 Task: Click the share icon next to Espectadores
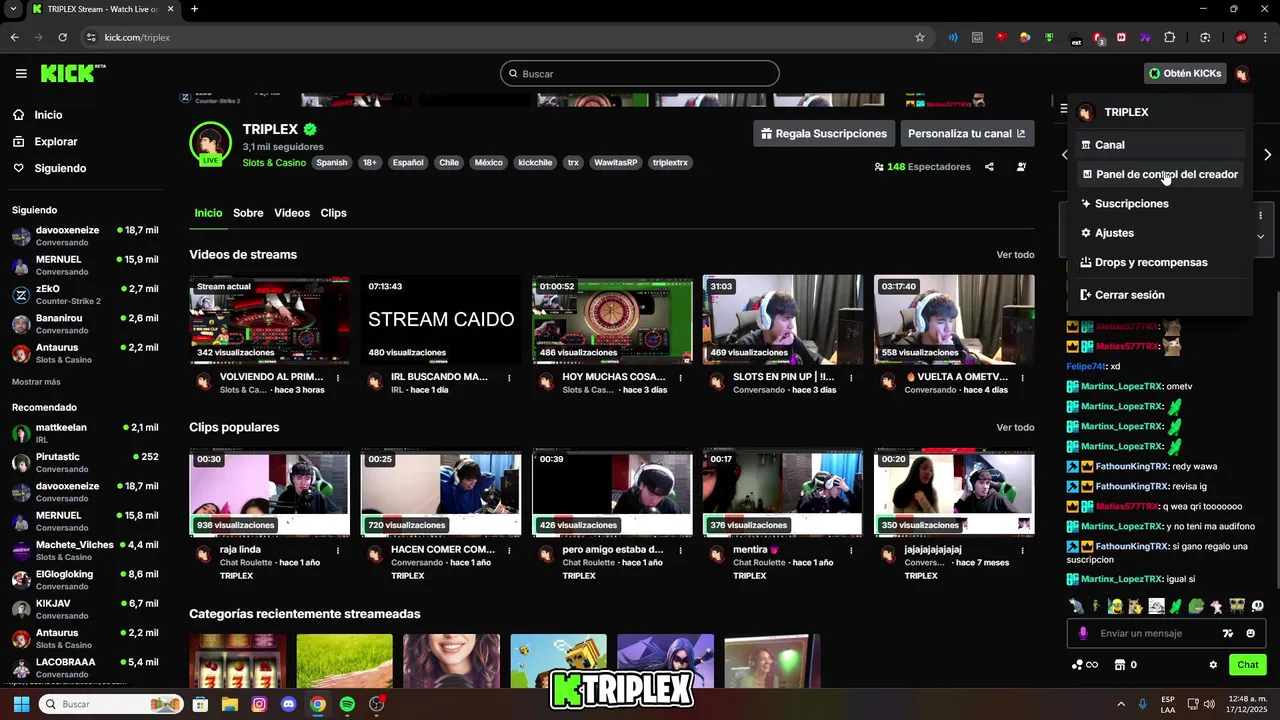pos(989,167)
